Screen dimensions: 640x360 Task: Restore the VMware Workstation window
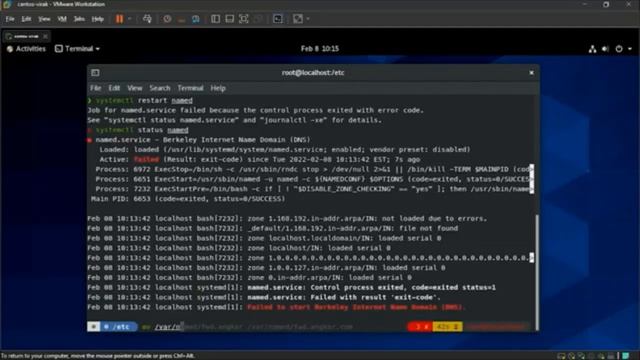pyautogui.click(x=606, y=4)
